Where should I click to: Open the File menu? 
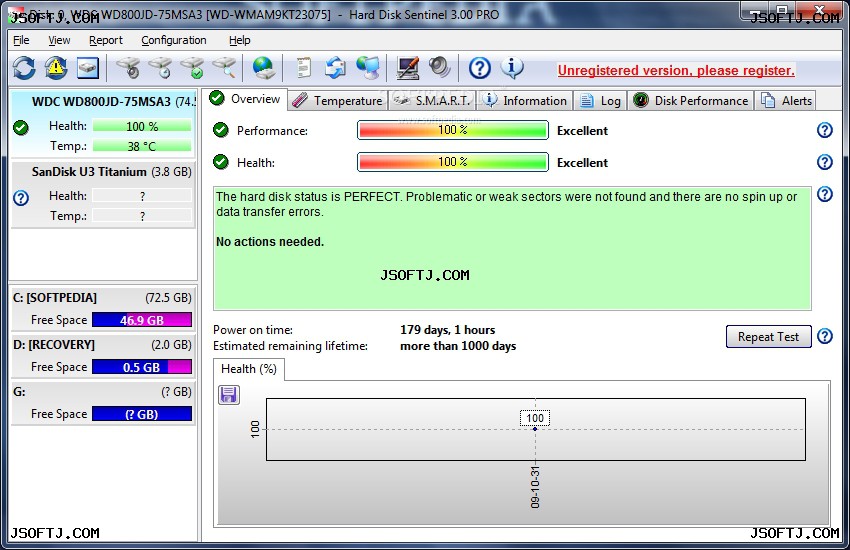(21, 40)
